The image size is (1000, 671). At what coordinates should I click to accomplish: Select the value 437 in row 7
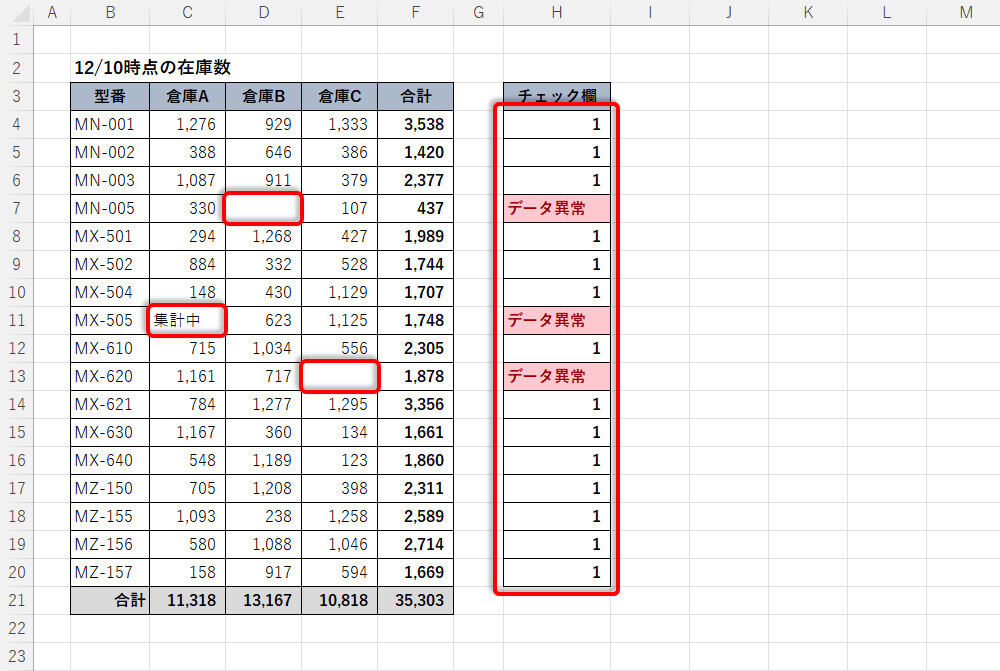click(x=415, y=209)
